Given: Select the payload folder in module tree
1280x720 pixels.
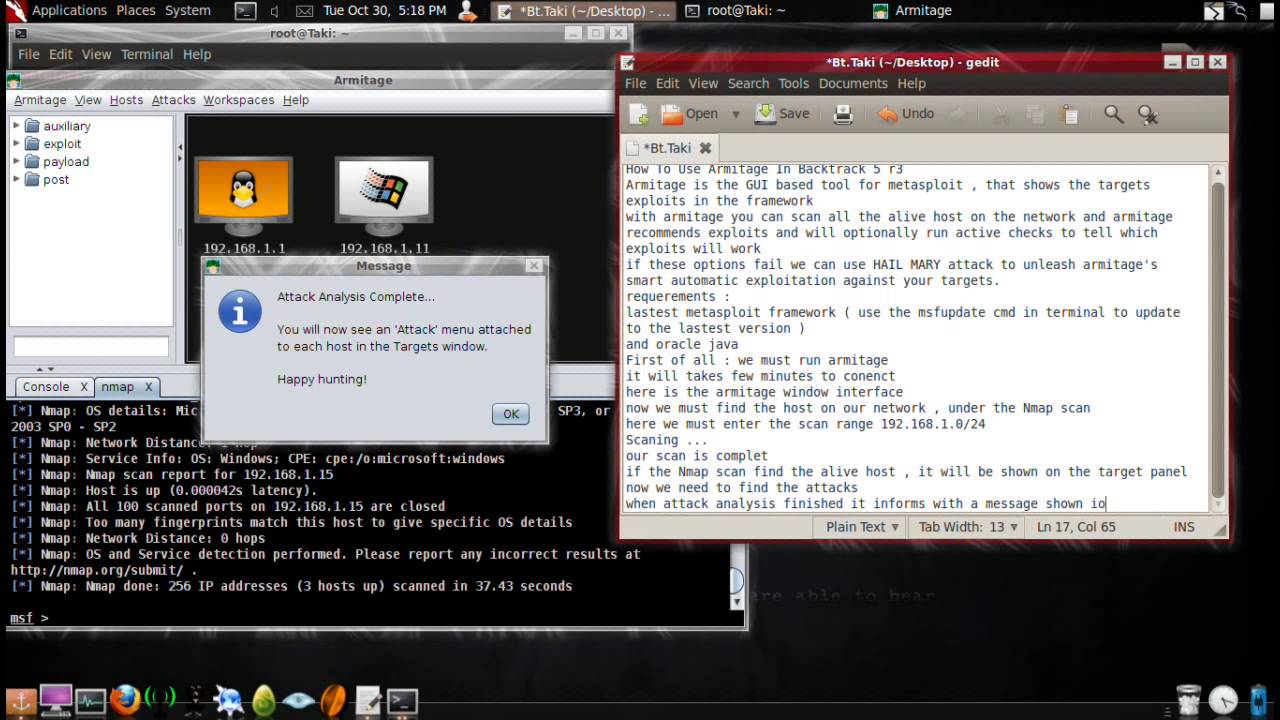Looking at the screenshot, I should point(56,162).
